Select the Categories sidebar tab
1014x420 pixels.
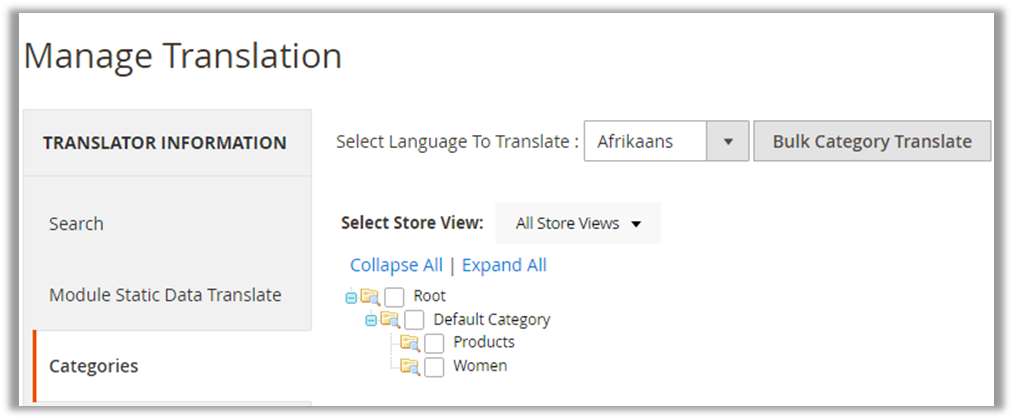pos(94,366)
